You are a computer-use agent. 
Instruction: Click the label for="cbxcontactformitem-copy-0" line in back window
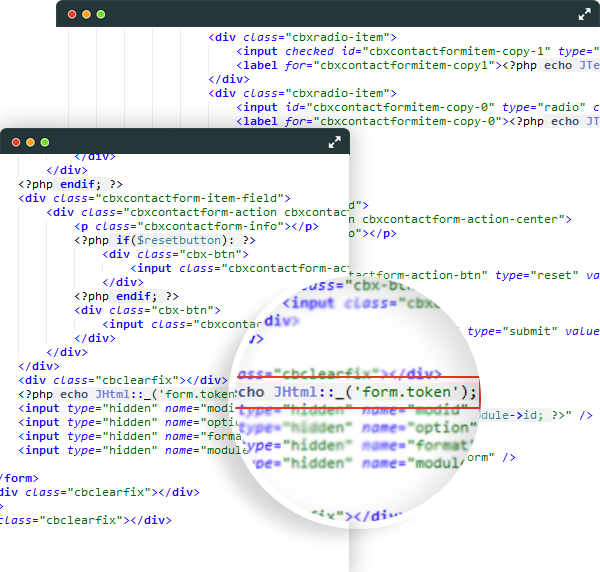pos(418,122)
